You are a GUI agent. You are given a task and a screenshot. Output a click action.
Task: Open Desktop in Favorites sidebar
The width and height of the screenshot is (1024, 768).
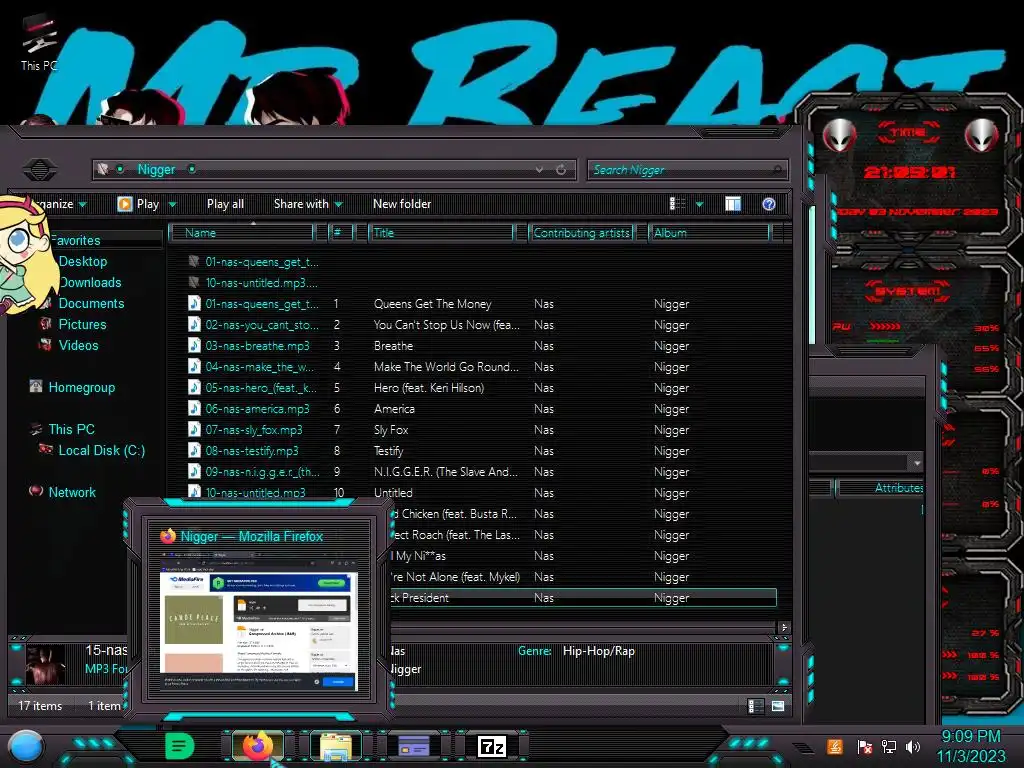(82, 261)
